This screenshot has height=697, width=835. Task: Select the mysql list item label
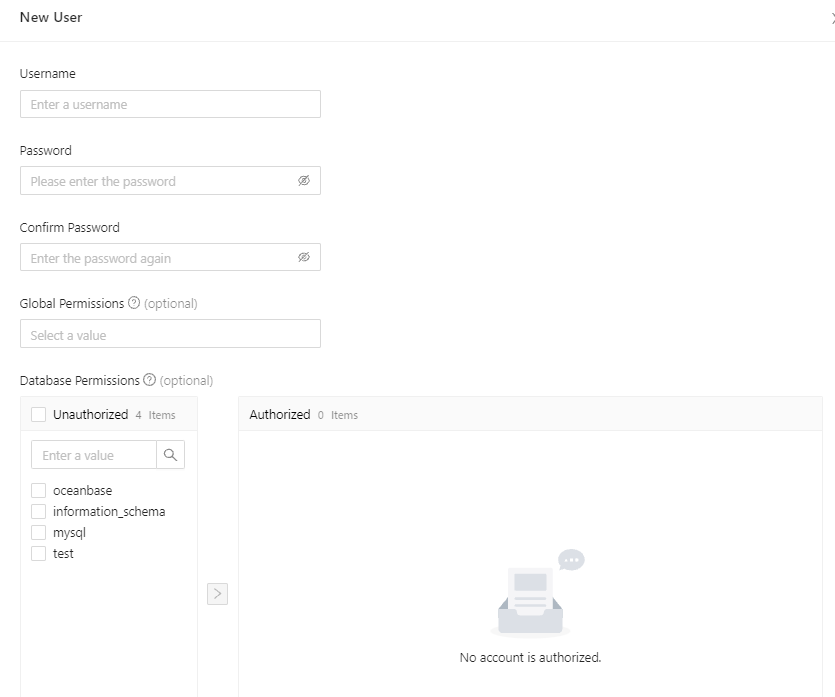pos(69,533)
